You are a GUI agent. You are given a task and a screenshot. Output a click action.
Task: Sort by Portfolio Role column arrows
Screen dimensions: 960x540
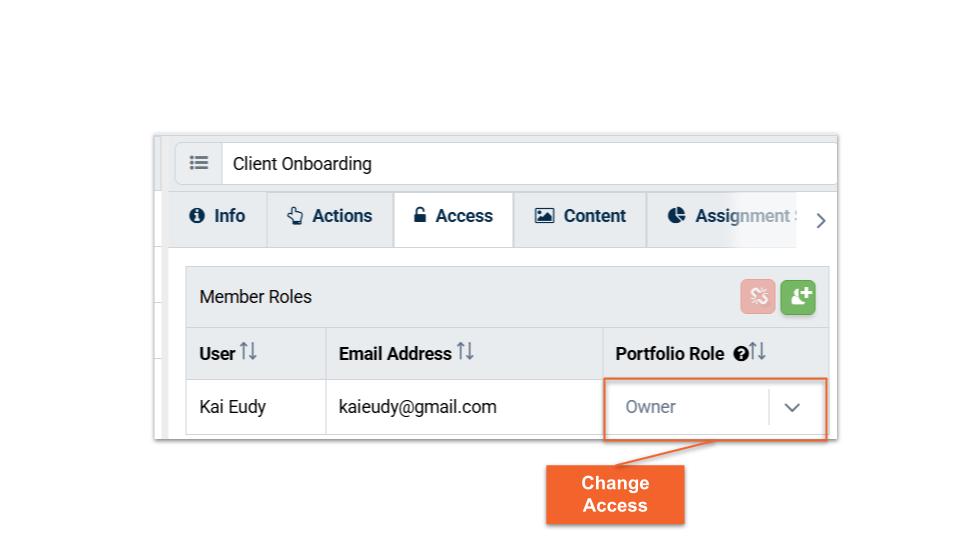coord(758,352)
